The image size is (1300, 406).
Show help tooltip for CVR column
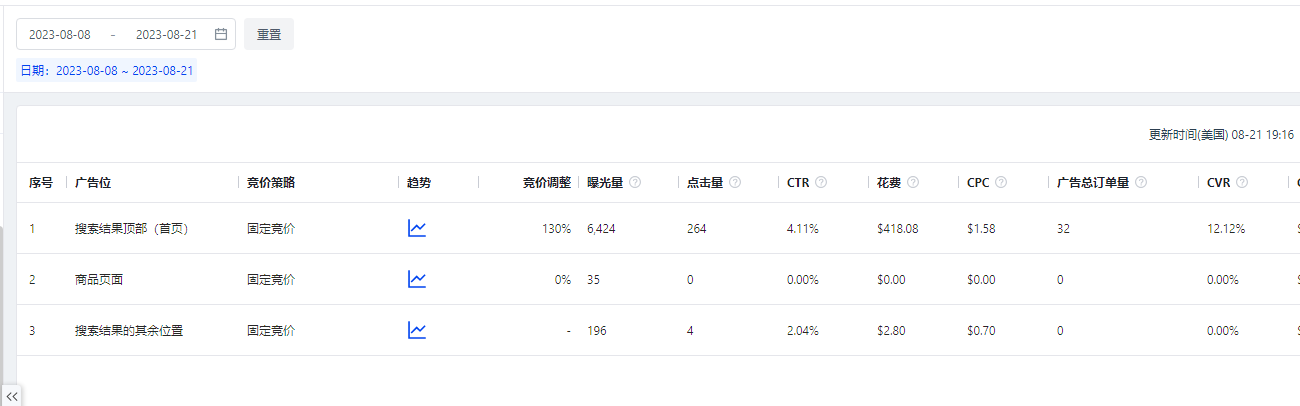1242,183
